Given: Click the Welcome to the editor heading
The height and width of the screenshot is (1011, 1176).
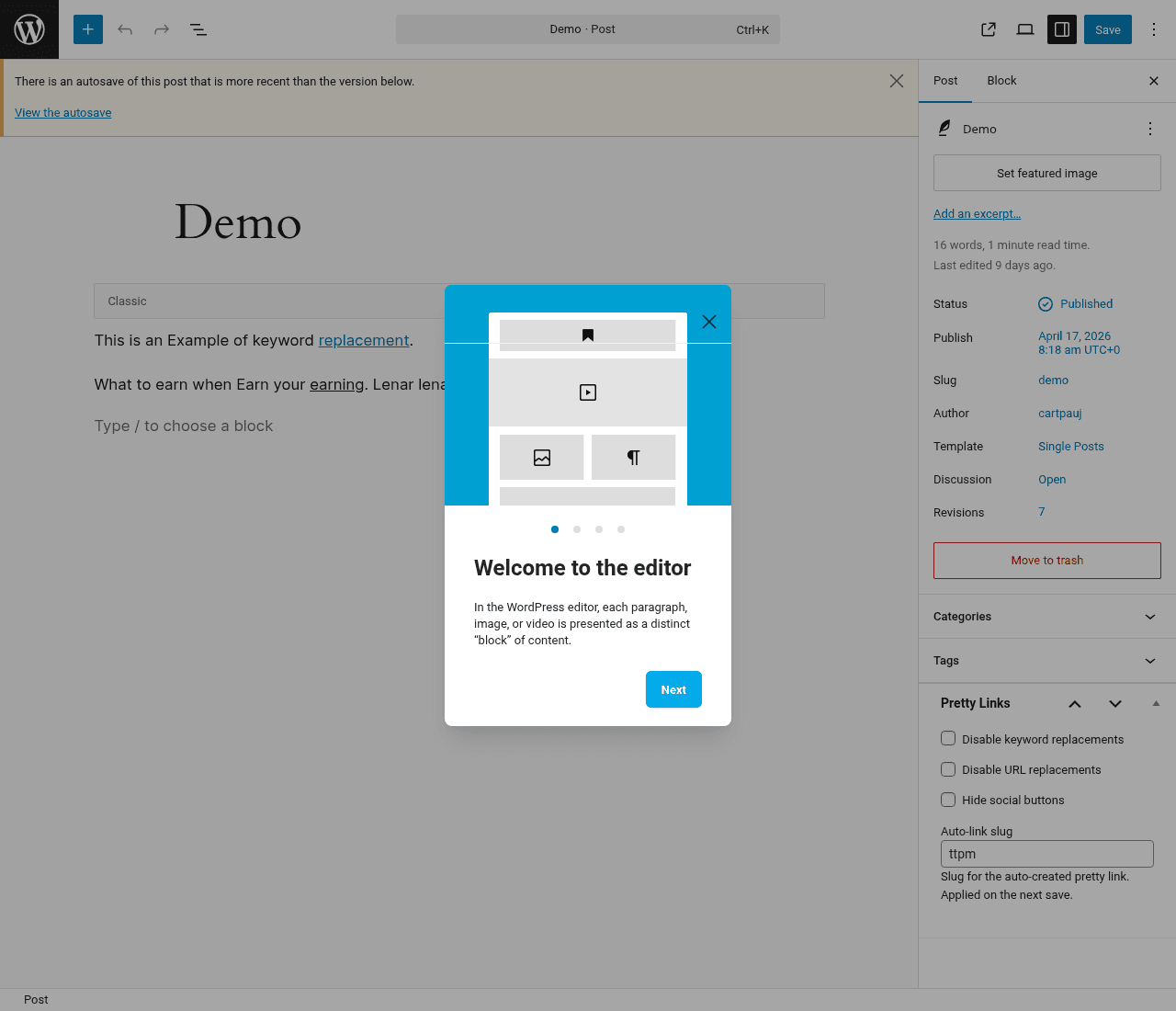Looking at the screenshot, I should pos(582,568).
